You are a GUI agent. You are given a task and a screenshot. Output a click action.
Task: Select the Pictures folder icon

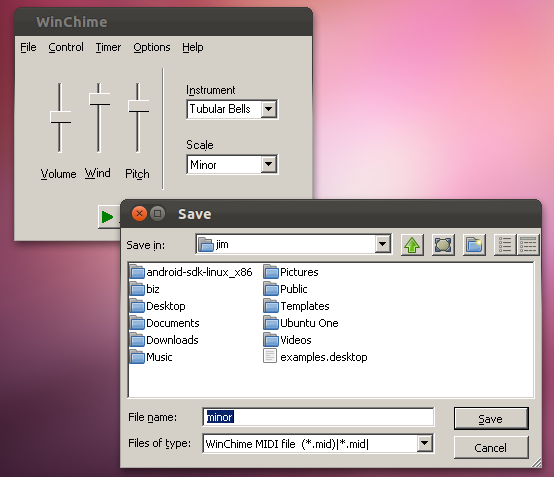pos(271,272)
